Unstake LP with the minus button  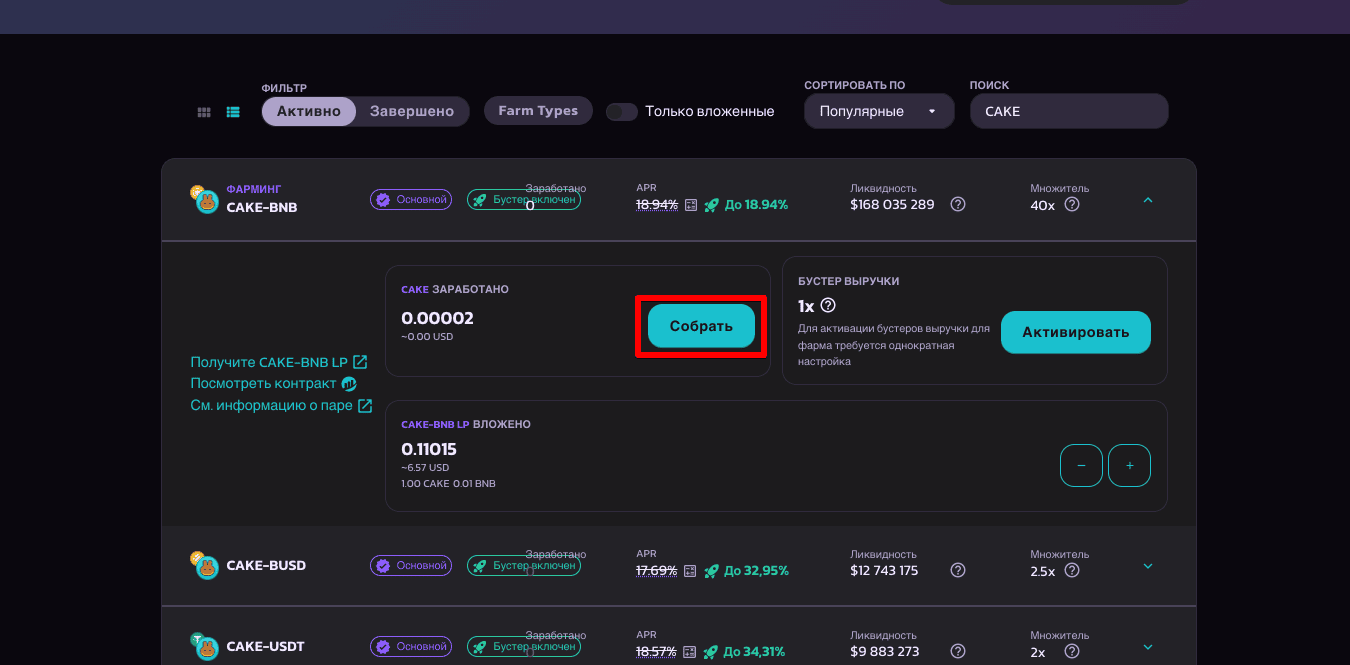(x=1081, y=465)
